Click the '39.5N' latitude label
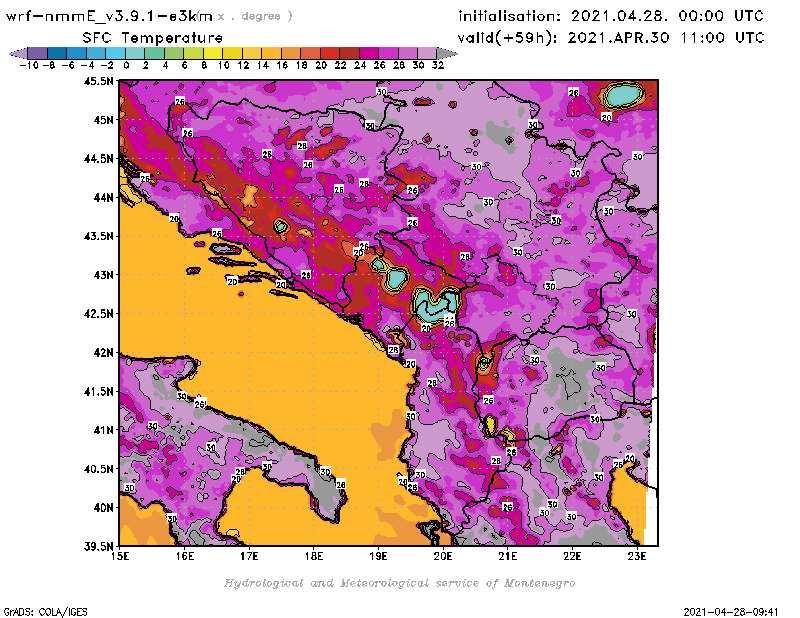This screenshot has height=618, width=800. click(99, 547)
